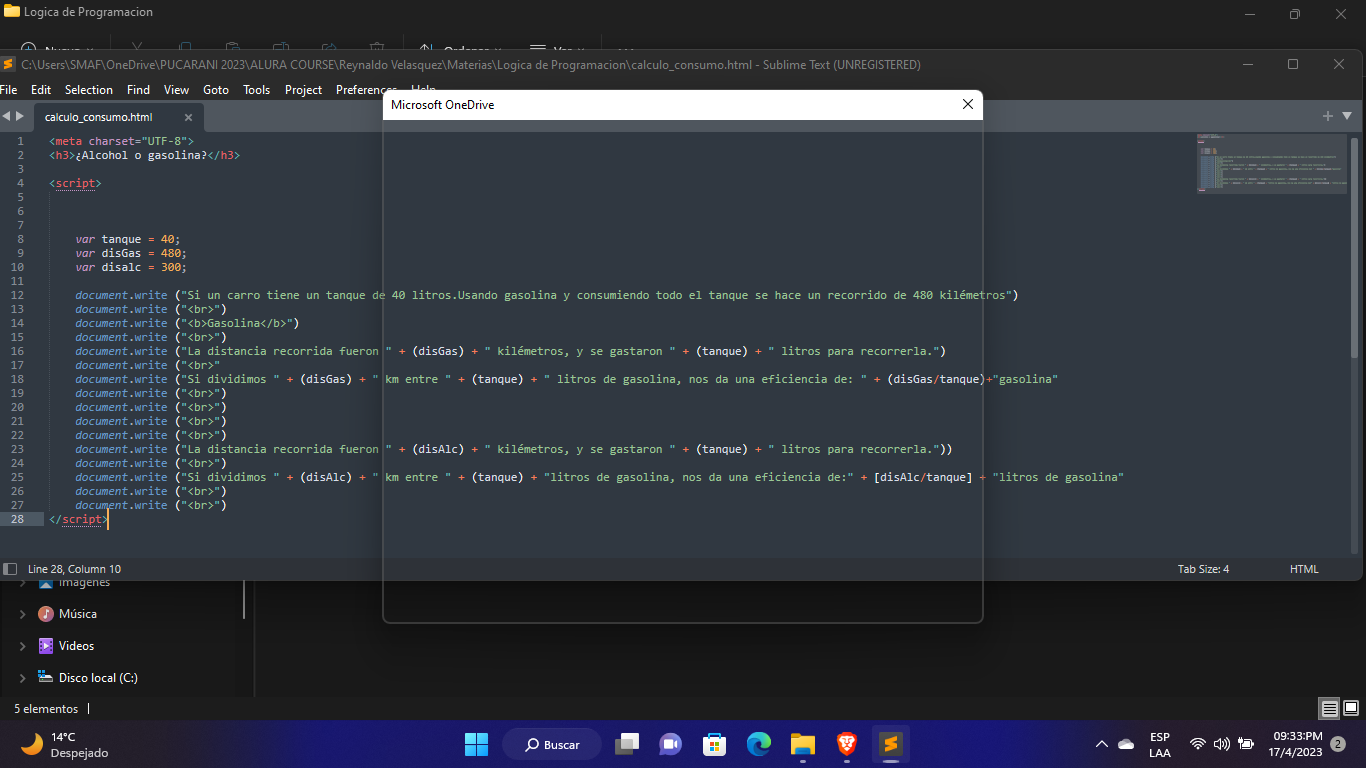This screenshot has width=1366, height=768.
Task: Open Videos in Explorer navigation pane
Action: tap(66, 646)
